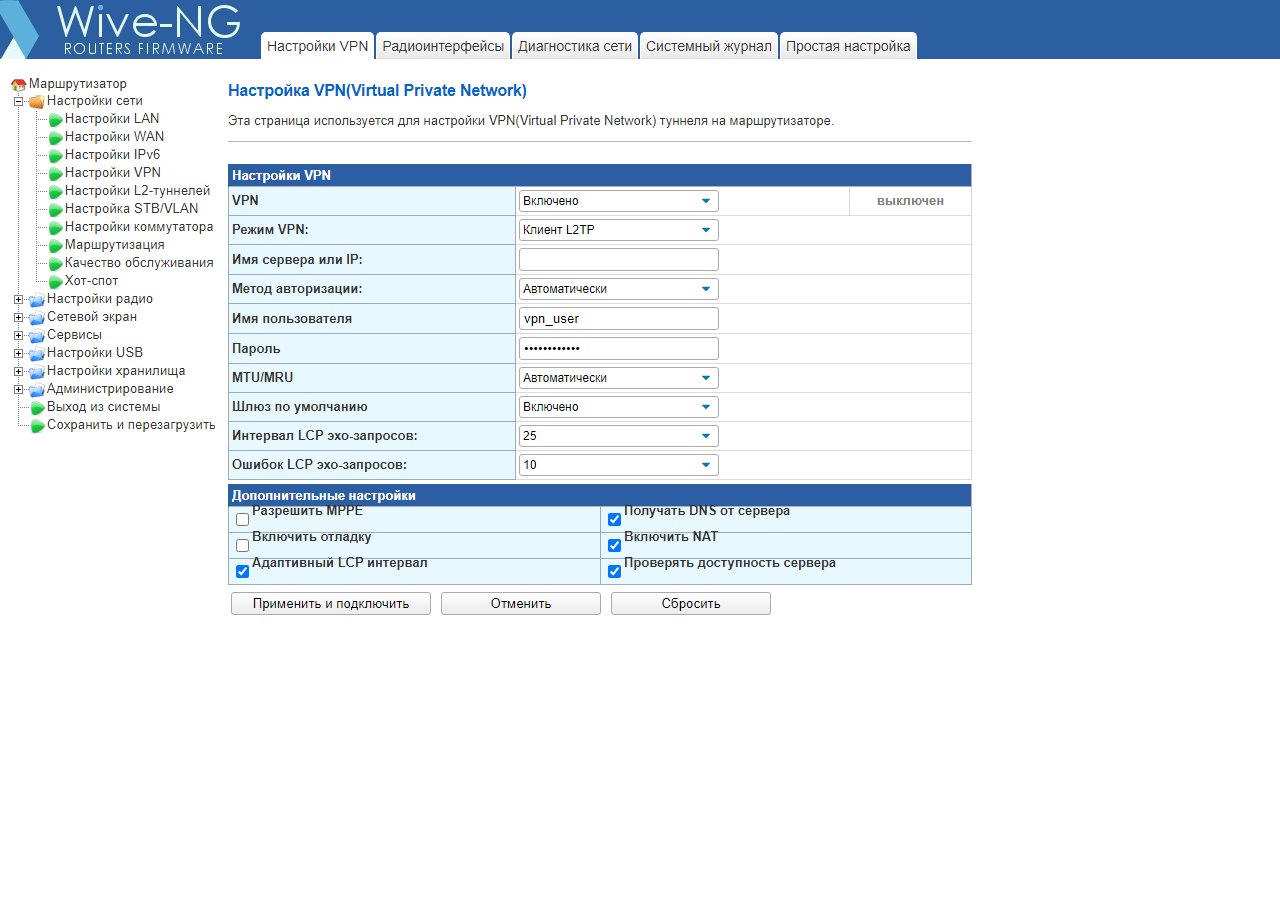Click the Настройки USB folder icon
Screen dimensions: 1280x913
(36, 354)
